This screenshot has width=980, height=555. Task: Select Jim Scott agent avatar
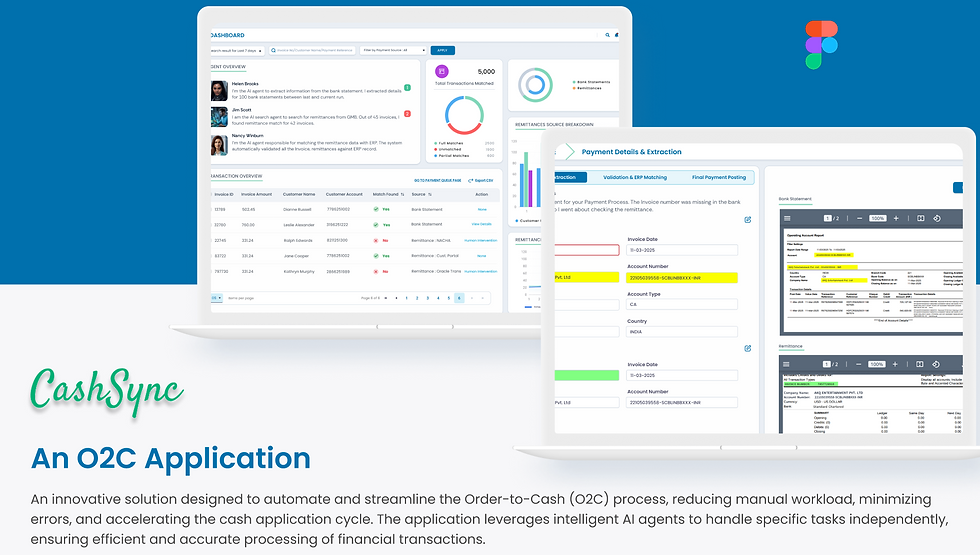pos(219,117)
